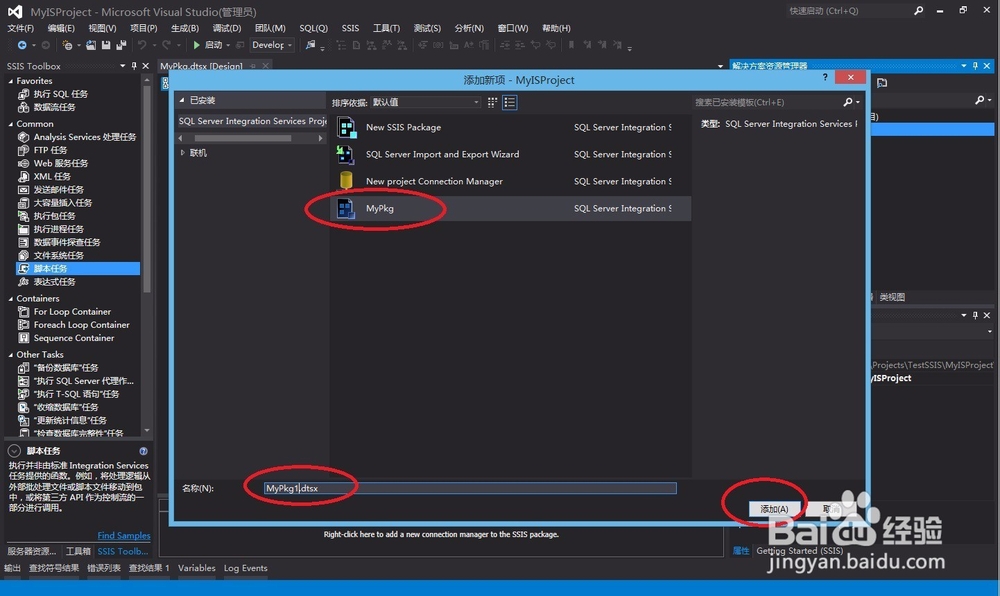This screenshot has width=1000, height=596.
Task: Switch to the MyPkg.dtsx design tab
Action: 201,66
